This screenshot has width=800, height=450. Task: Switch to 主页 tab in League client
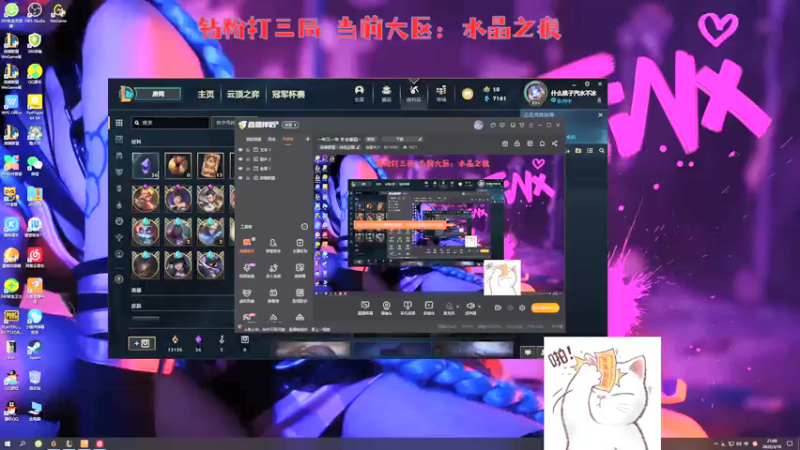(x=206, y=94)
